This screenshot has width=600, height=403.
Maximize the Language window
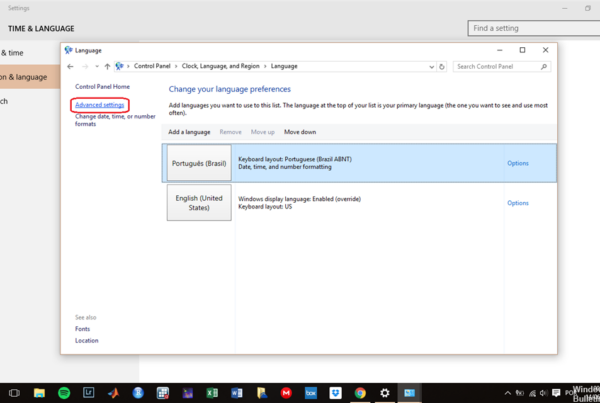(522, 50)
